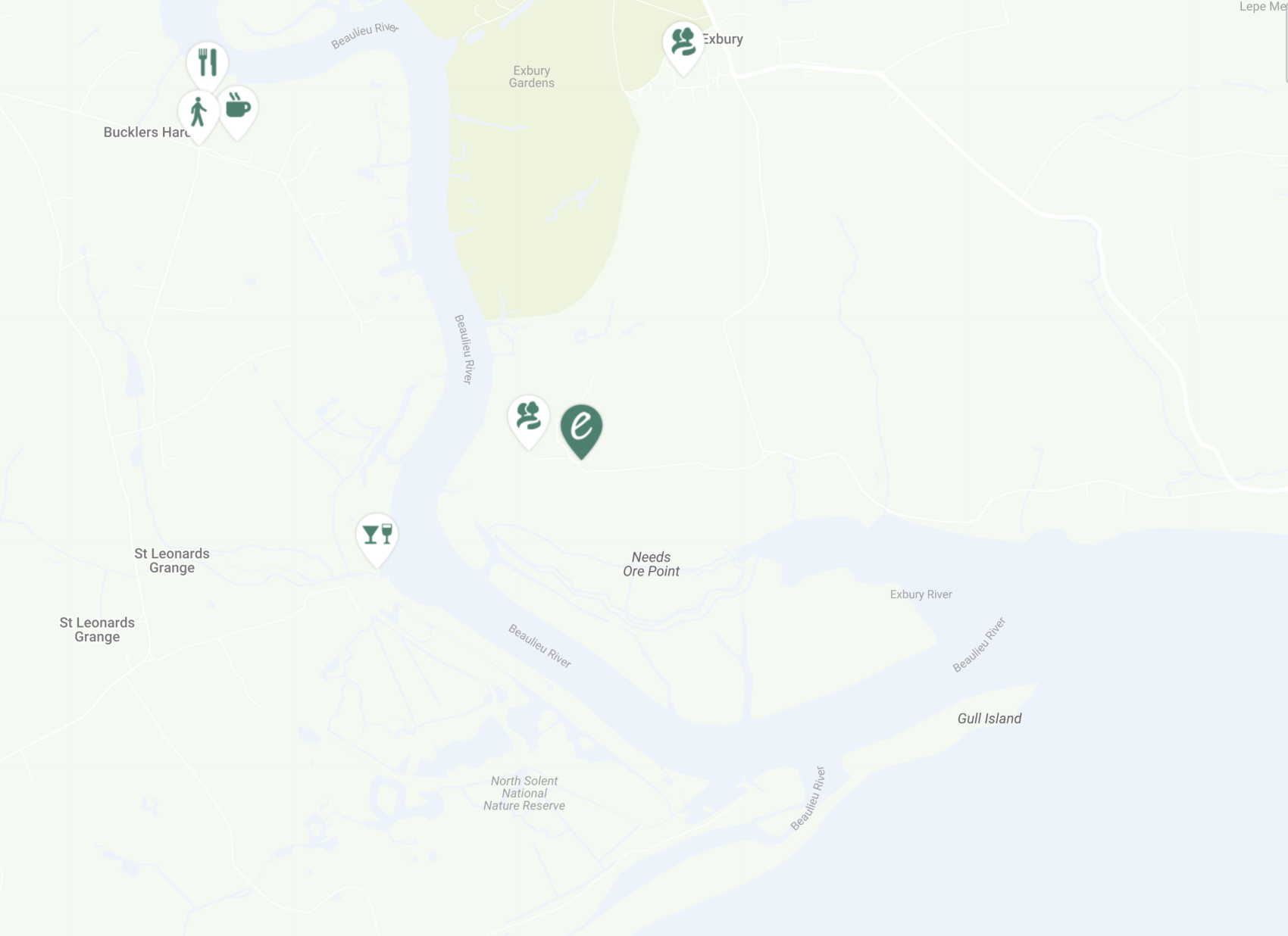Open the dark green 'e' location pin
Screen dimensions: 1288x936
point(582,429)
